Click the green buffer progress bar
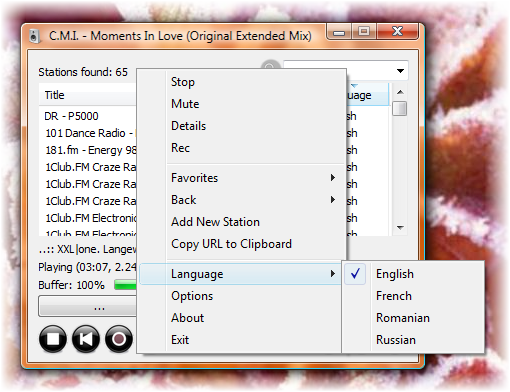The height and width of the screenshot is (392, 510). (x=125, y=285)
